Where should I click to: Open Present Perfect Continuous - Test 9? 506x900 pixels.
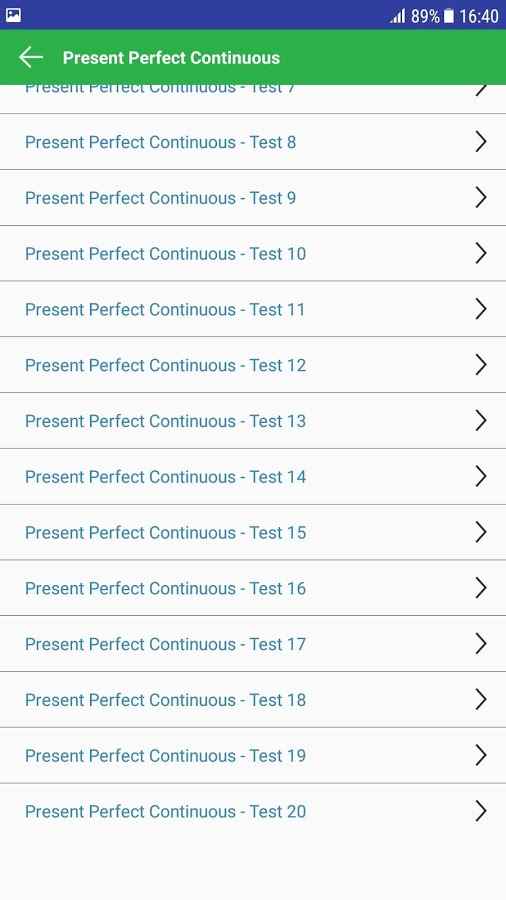tap(253, 197)
